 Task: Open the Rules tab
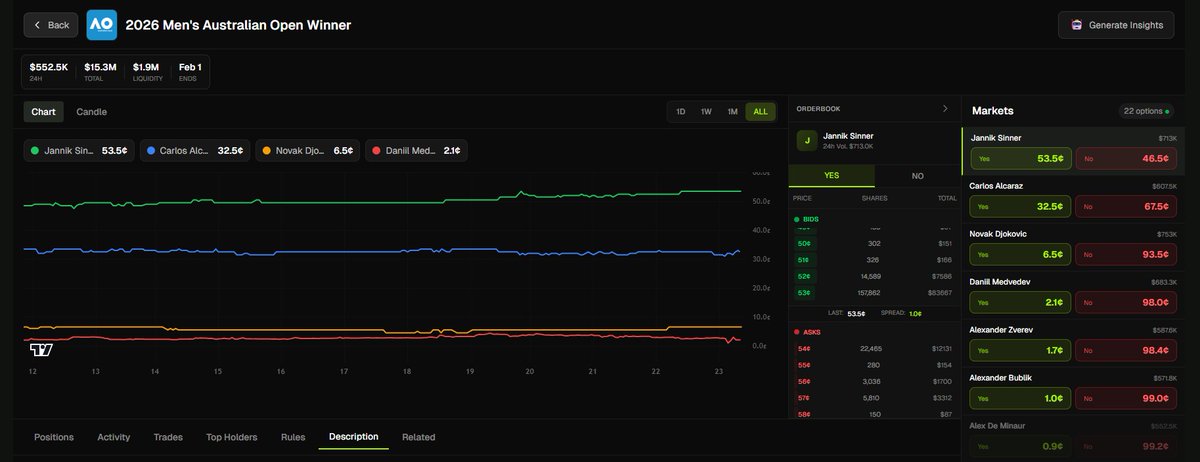pyautogui.click(x=293, y=437)
